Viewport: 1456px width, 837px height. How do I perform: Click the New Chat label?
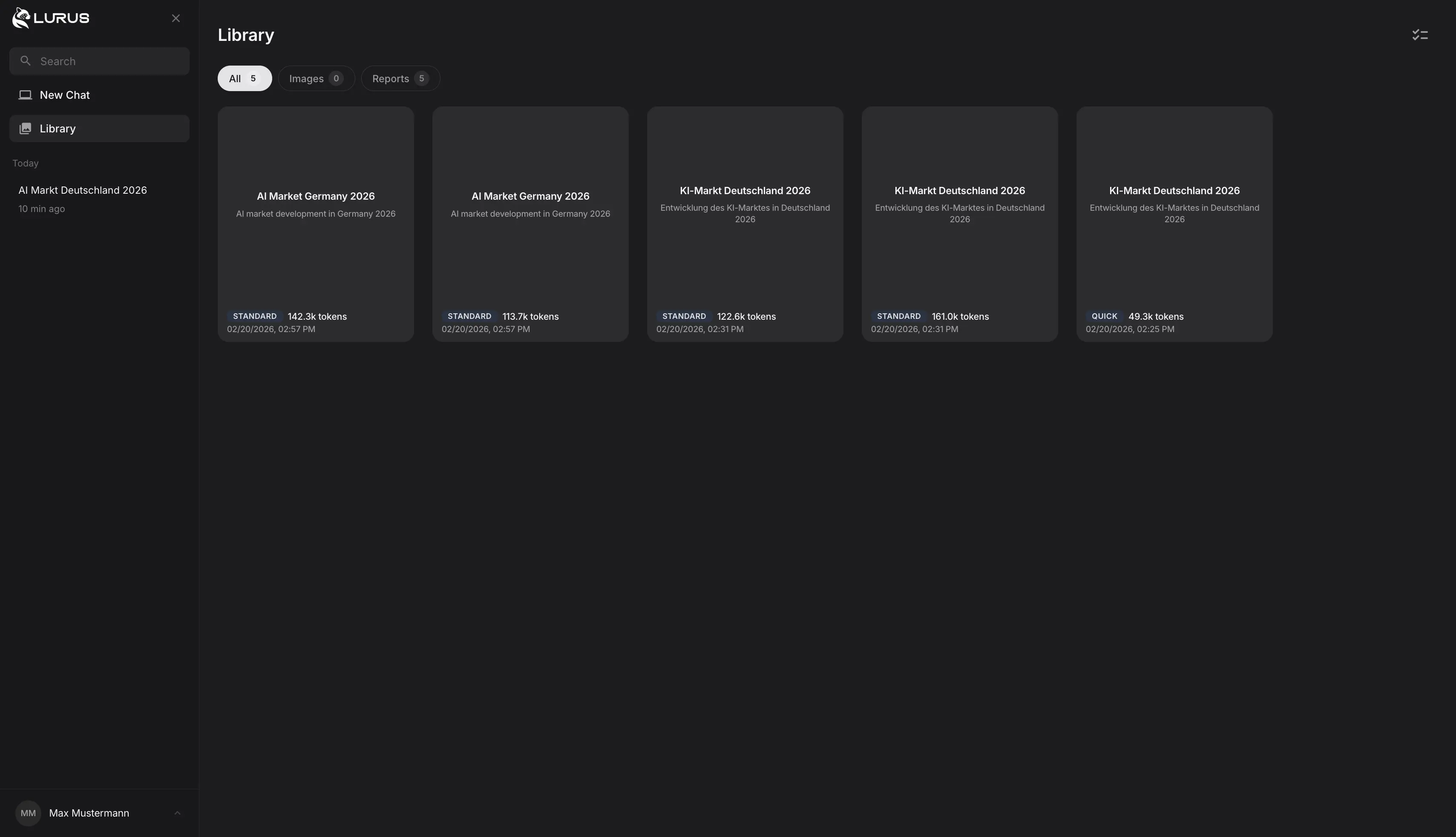click(65, 94)
